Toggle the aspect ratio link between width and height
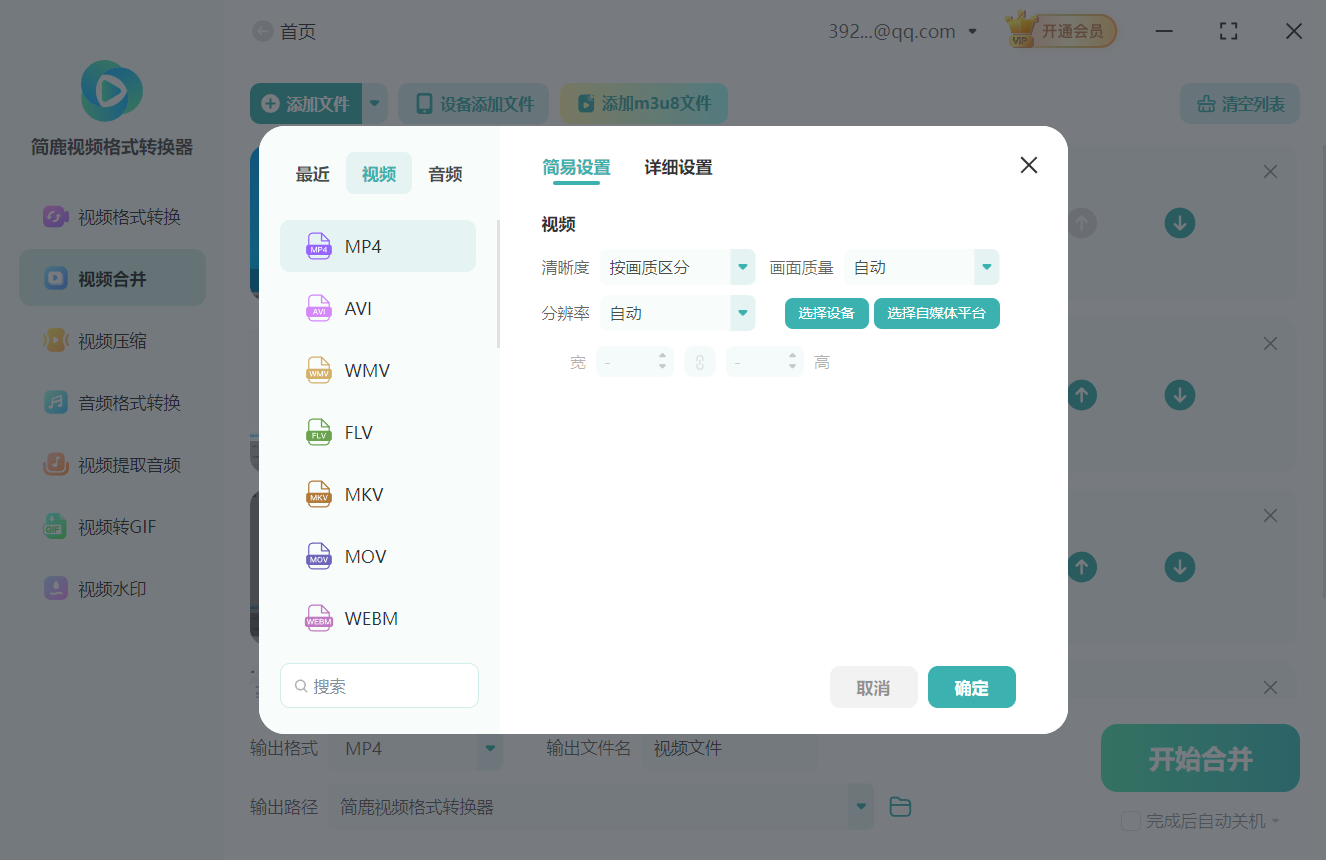1326x860 pixels. click(700, 361)
